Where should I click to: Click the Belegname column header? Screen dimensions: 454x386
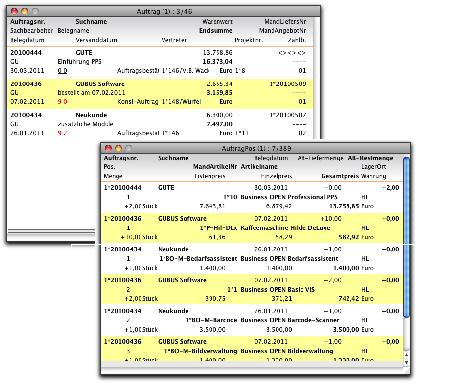point(73,31)
